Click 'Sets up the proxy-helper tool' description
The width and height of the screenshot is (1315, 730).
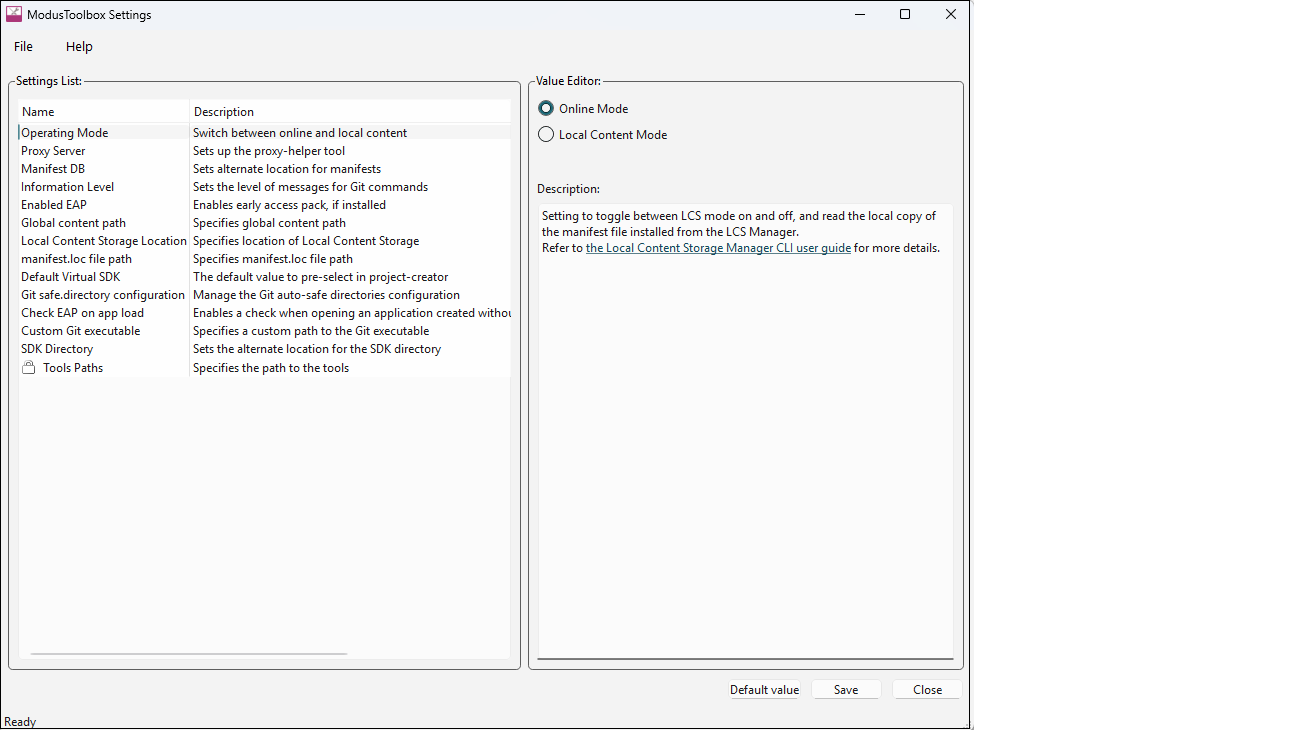tap(269, 151)
